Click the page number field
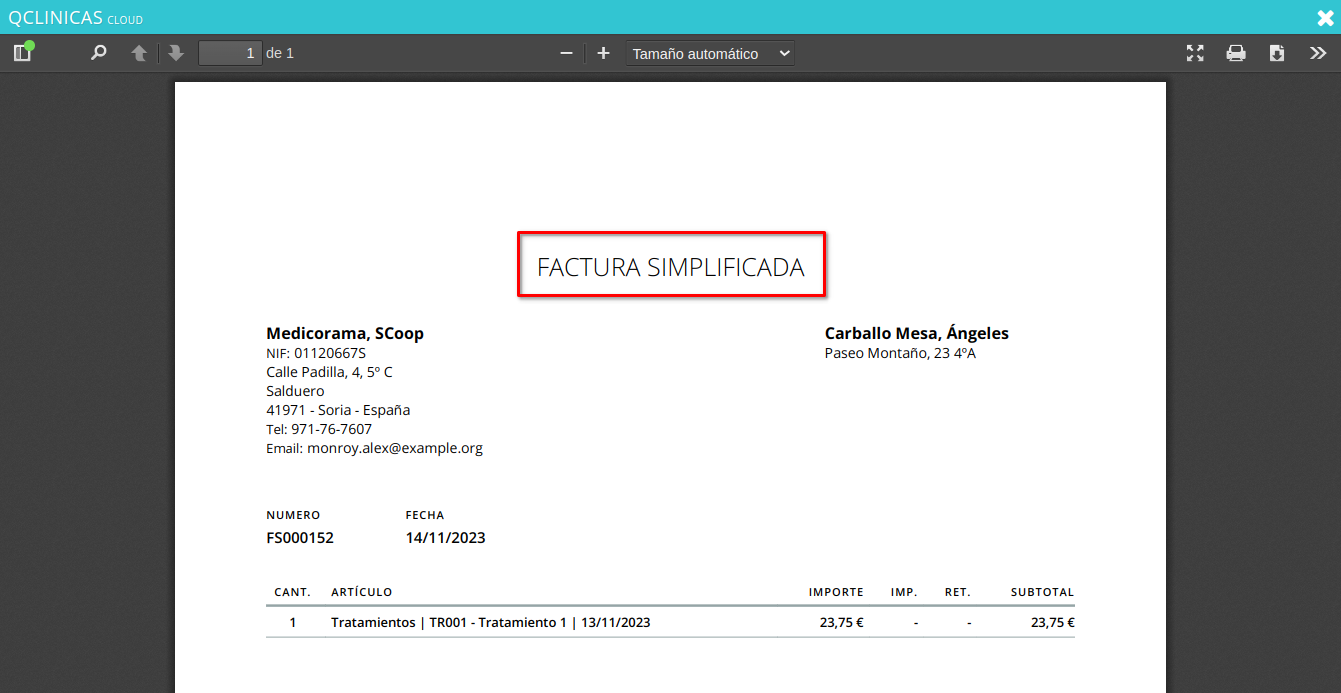The image size is (1341, 693). (x=230, y=53)
